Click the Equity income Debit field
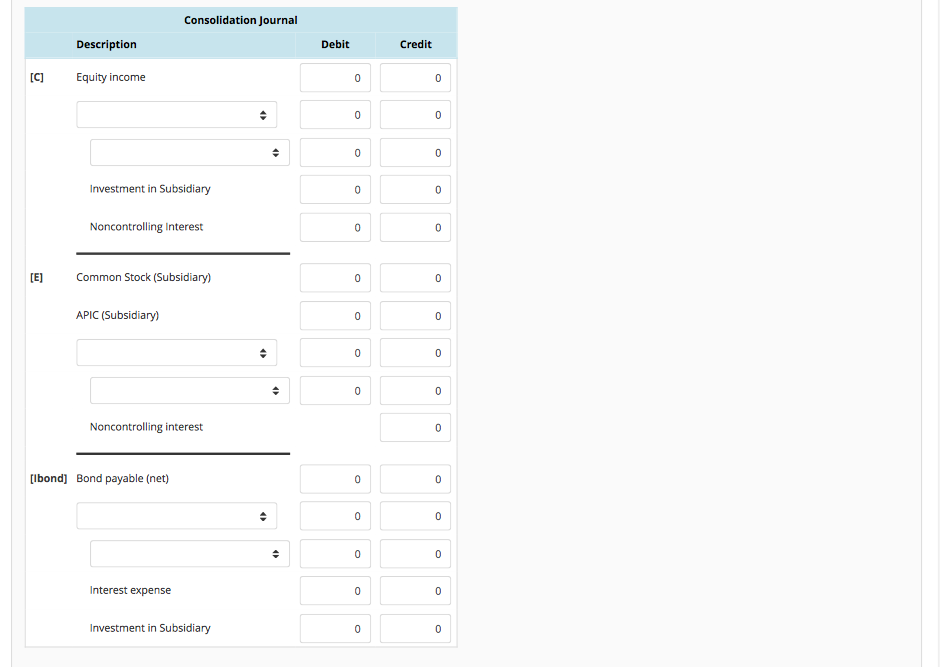This screenshot has width=940, height=667. [335, 77]
